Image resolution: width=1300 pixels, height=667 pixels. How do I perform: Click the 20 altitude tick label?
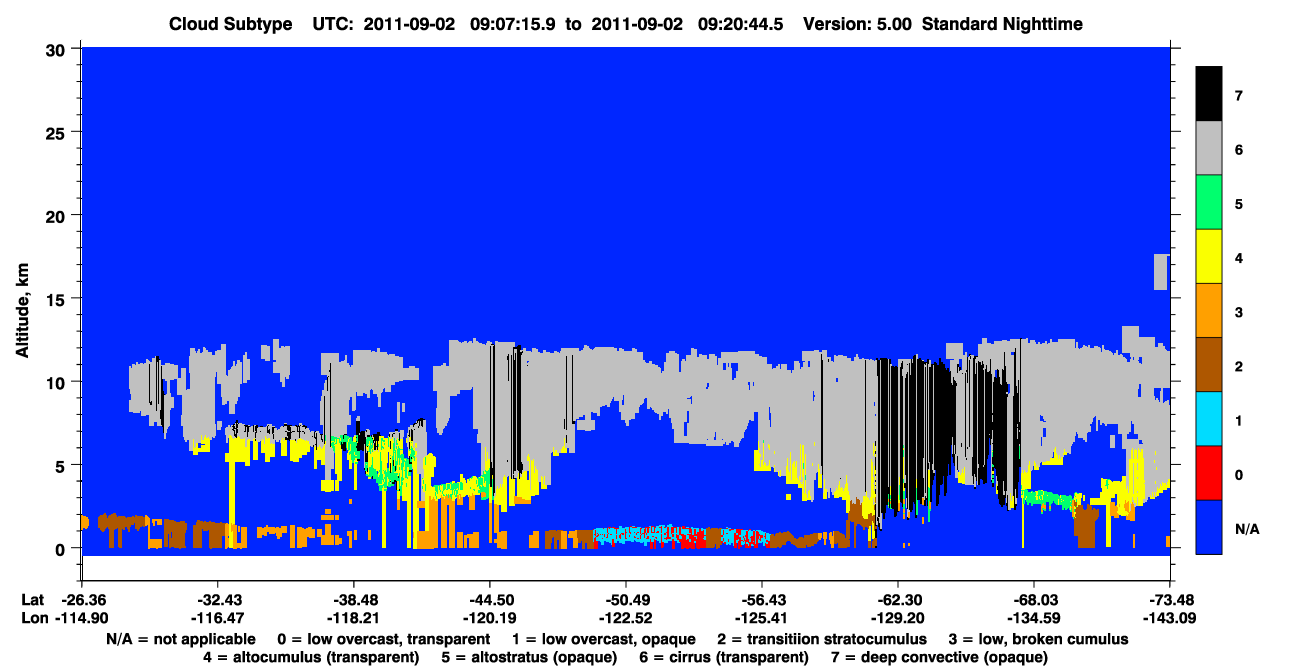coord(58,215)
